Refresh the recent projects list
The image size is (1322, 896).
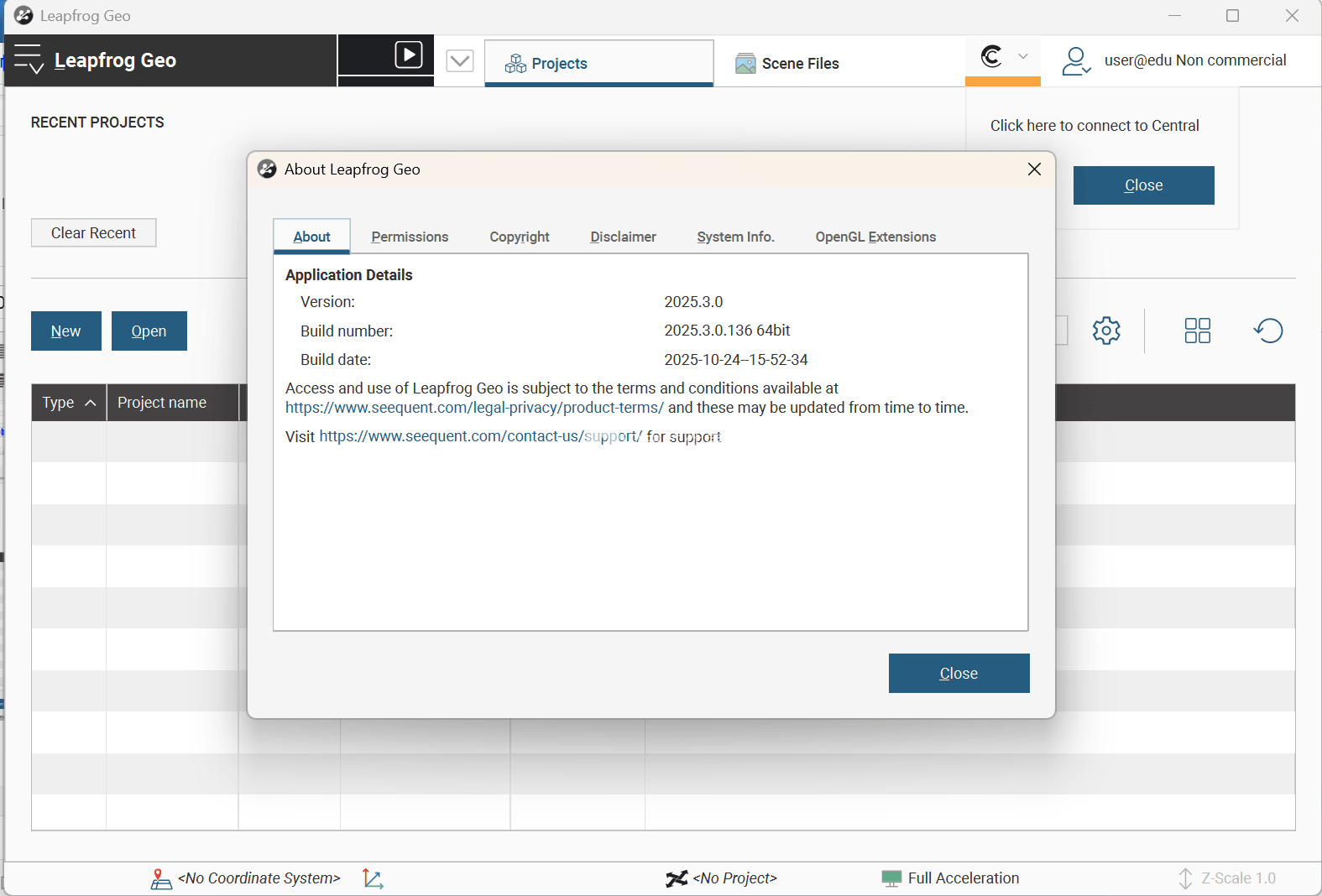(x=1268, y=331)
